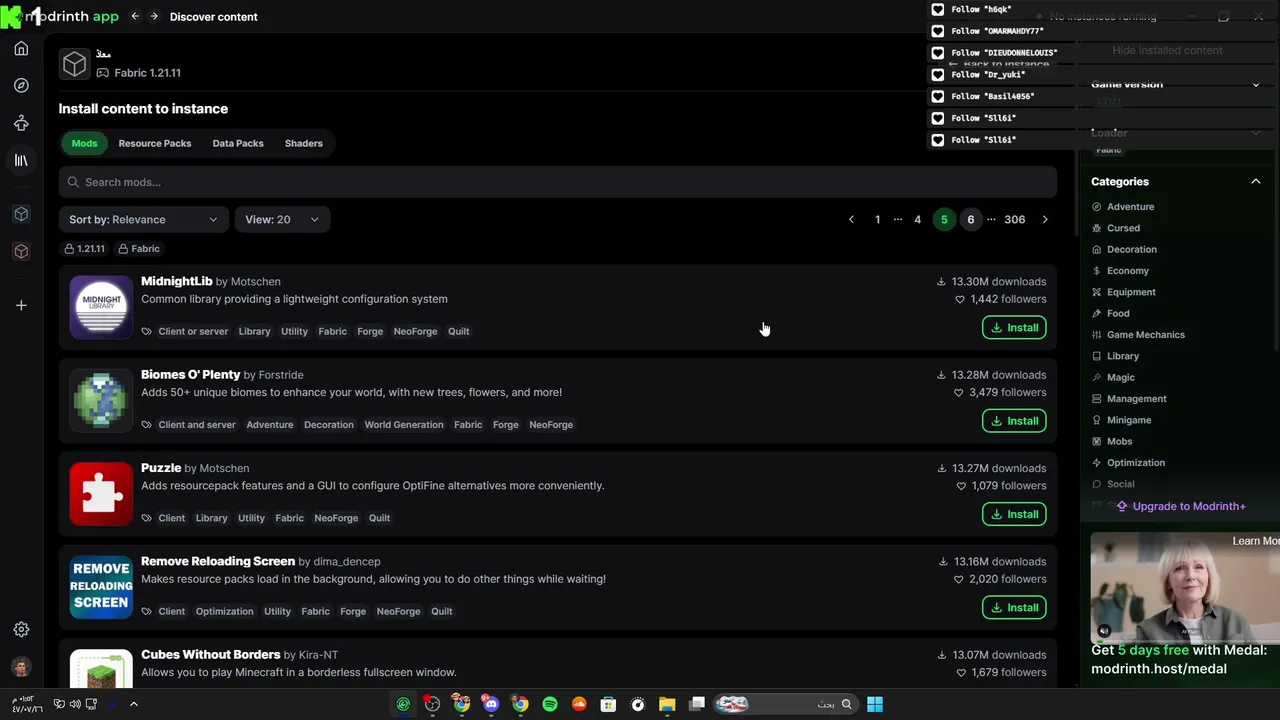Open File Explorer in the taskbar

tap(667, 704)
